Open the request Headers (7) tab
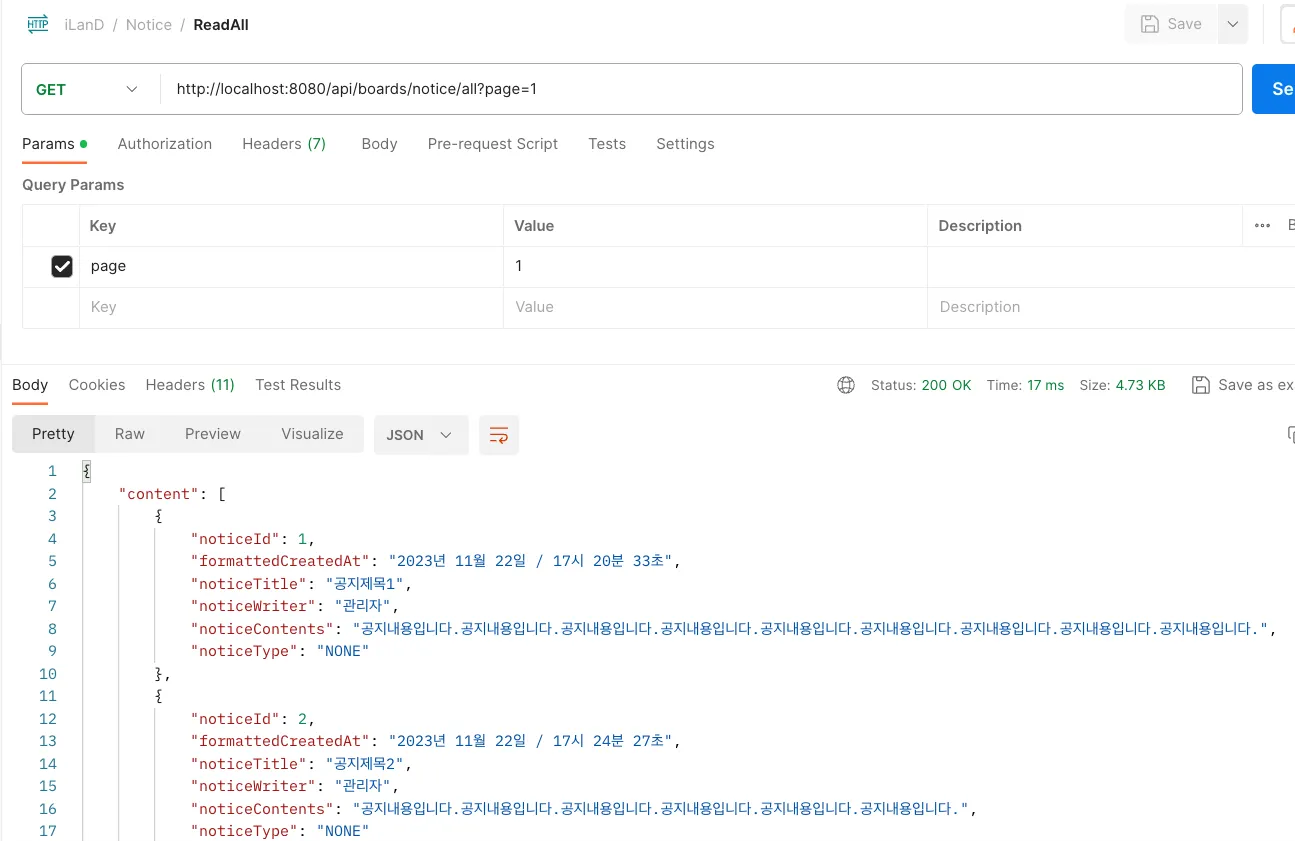 pos(284,144)
